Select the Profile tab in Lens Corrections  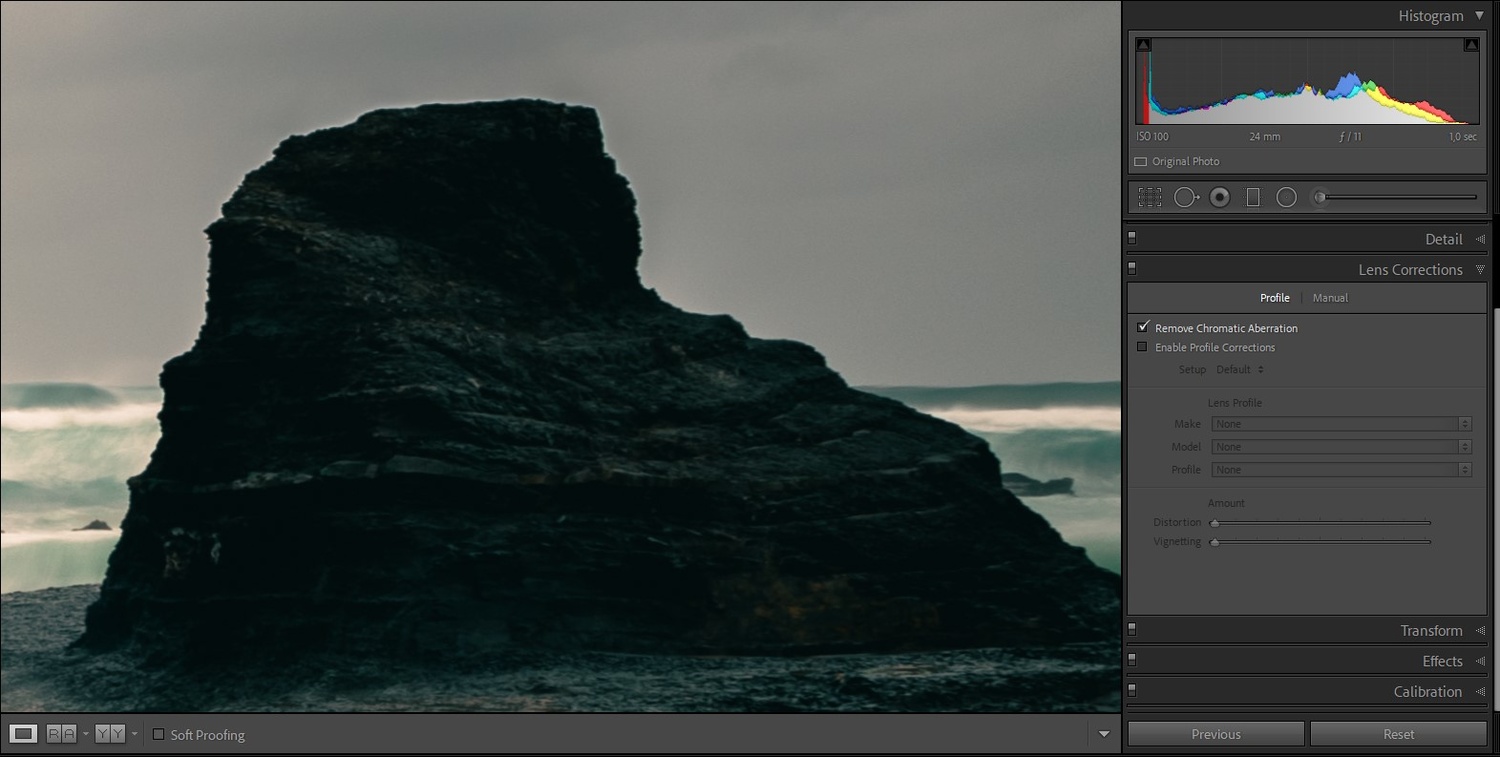click(1274, 298)
